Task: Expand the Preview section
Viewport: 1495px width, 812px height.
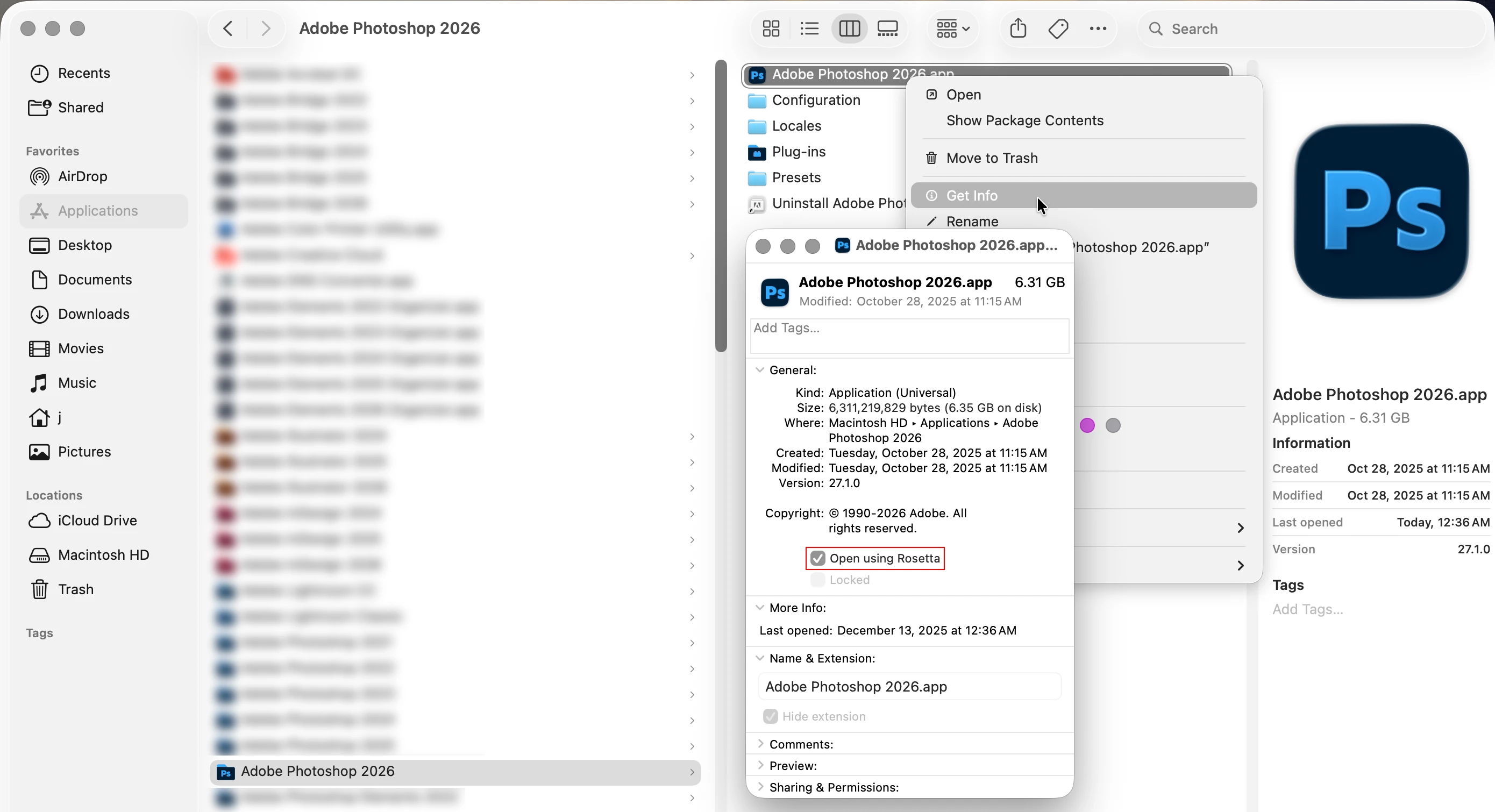Action: coord(760,766)
